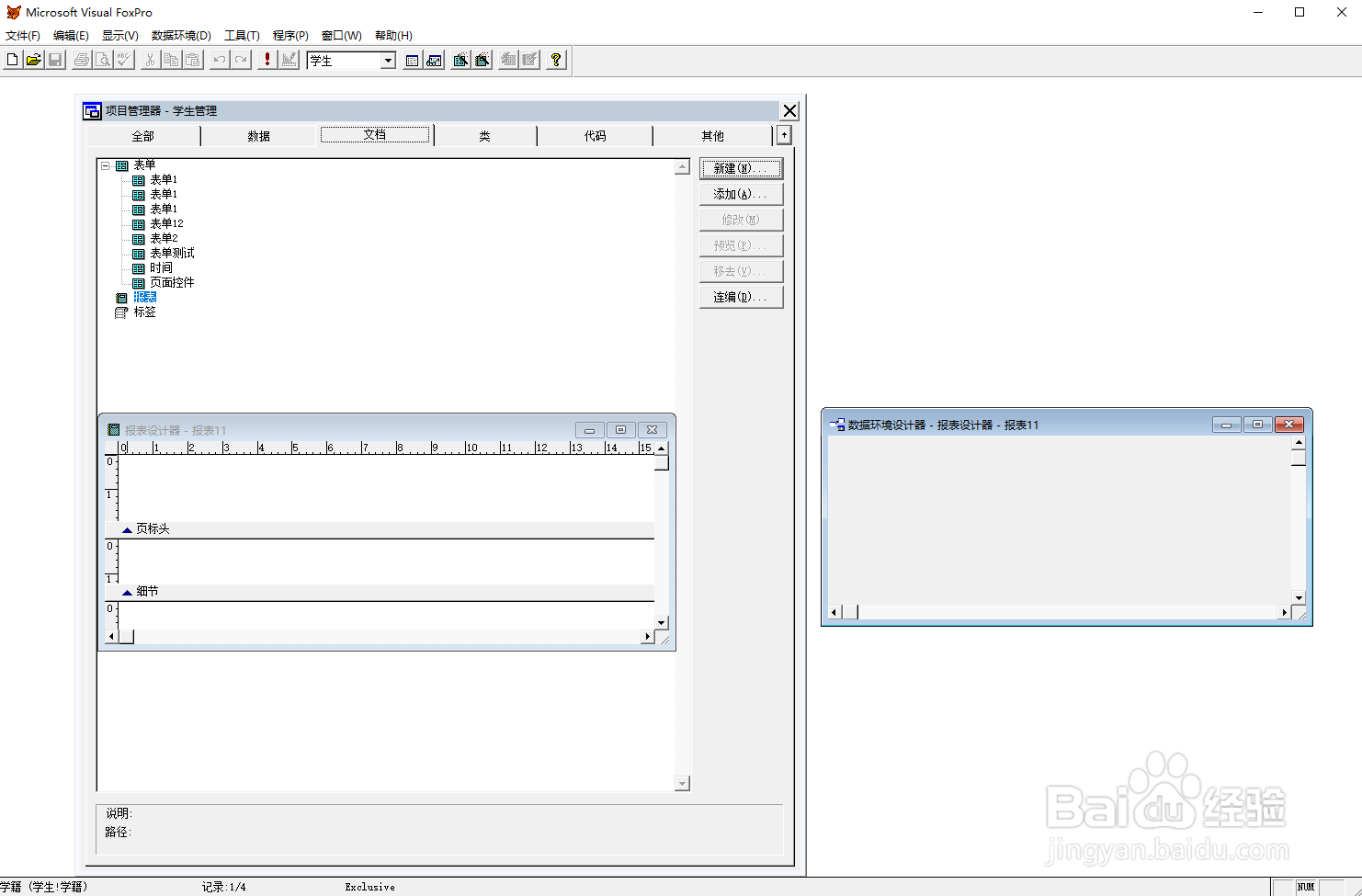Screen dimensions: 1362x896
Task: Click the Print toolbar icon
Action: [x=82, y=60]
